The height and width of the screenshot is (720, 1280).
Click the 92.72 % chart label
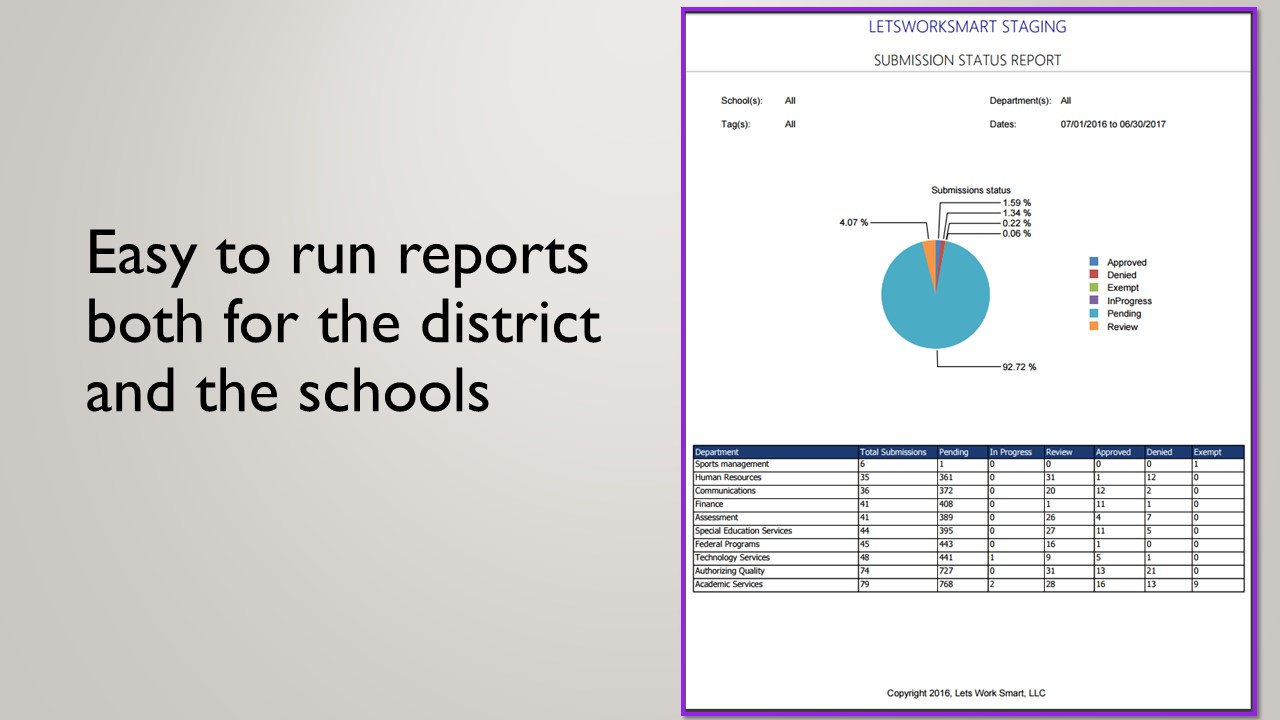pyautogui.click(x=1019, y=367)
